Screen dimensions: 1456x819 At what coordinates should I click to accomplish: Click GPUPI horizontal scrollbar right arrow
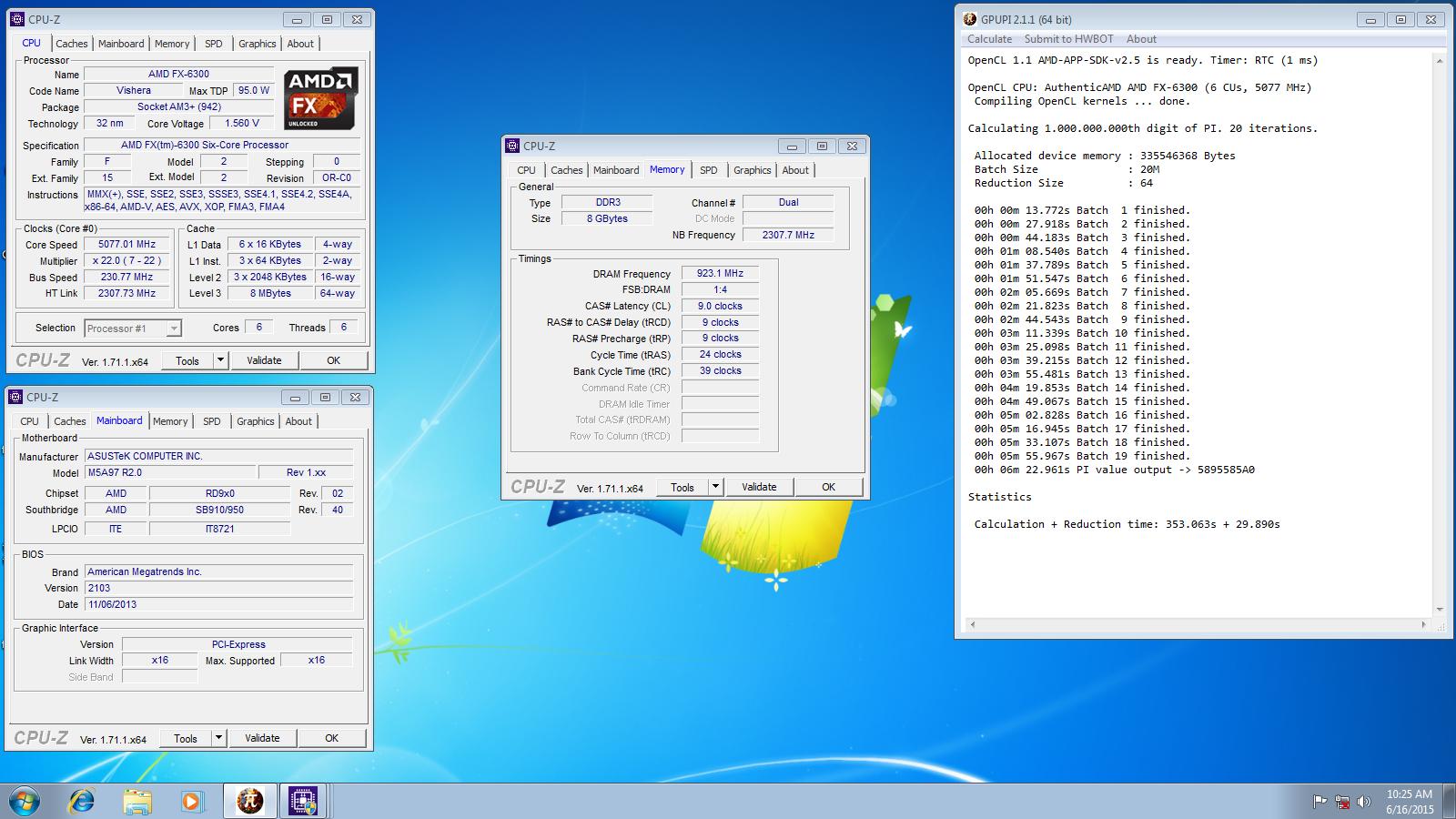(x=1424, y=624)
